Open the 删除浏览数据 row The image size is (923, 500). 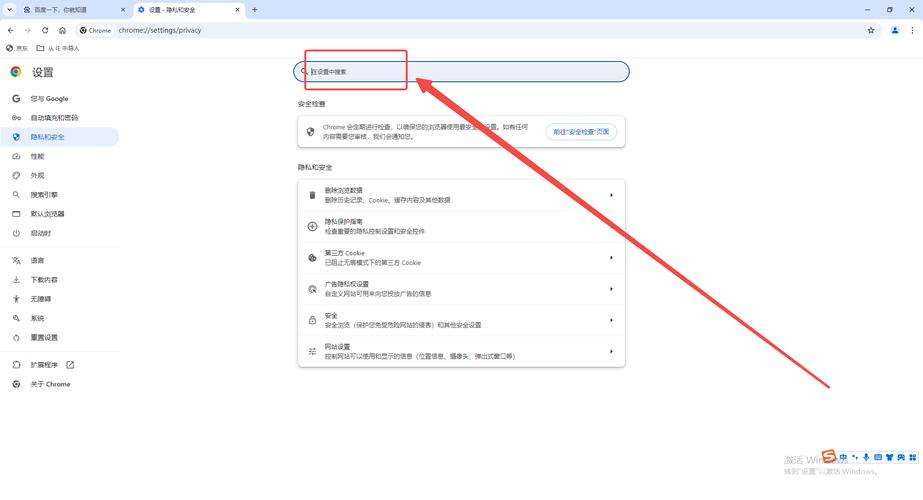point(461,195)
